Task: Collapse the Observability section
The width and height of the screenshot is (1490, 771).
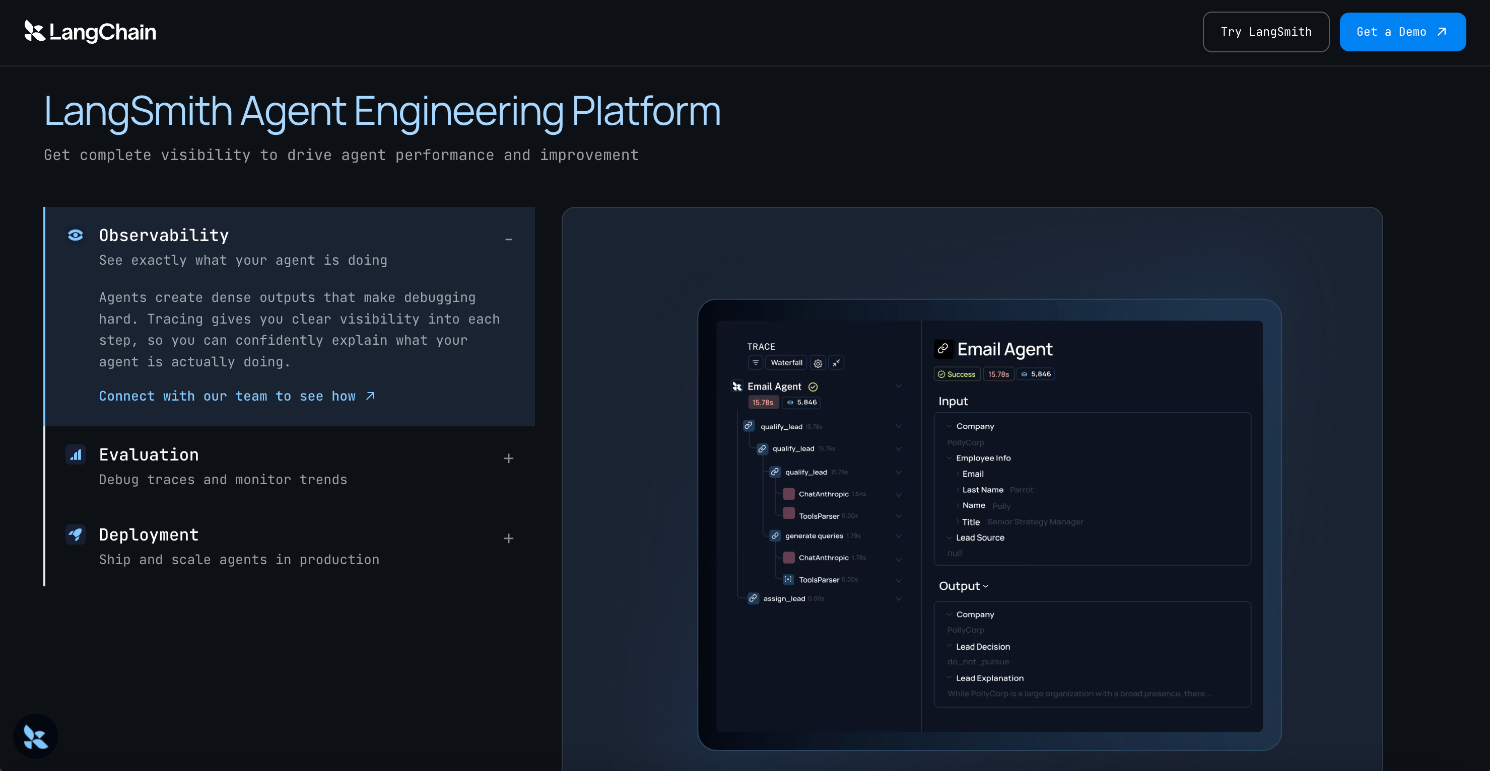Action: pyautogui.click(x=509, y=239)
